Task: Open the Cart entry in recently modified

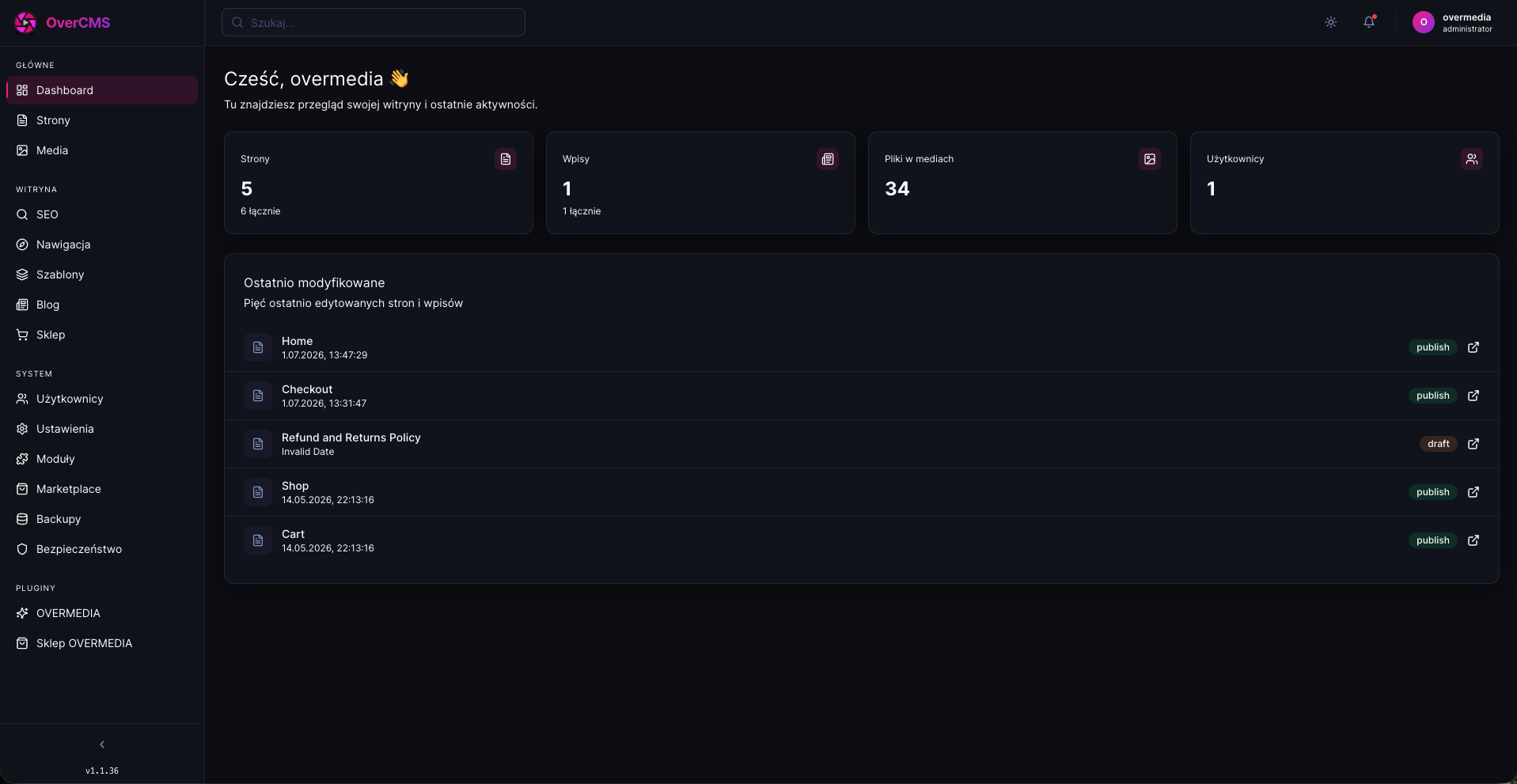Action: click(x=862, y=540)
